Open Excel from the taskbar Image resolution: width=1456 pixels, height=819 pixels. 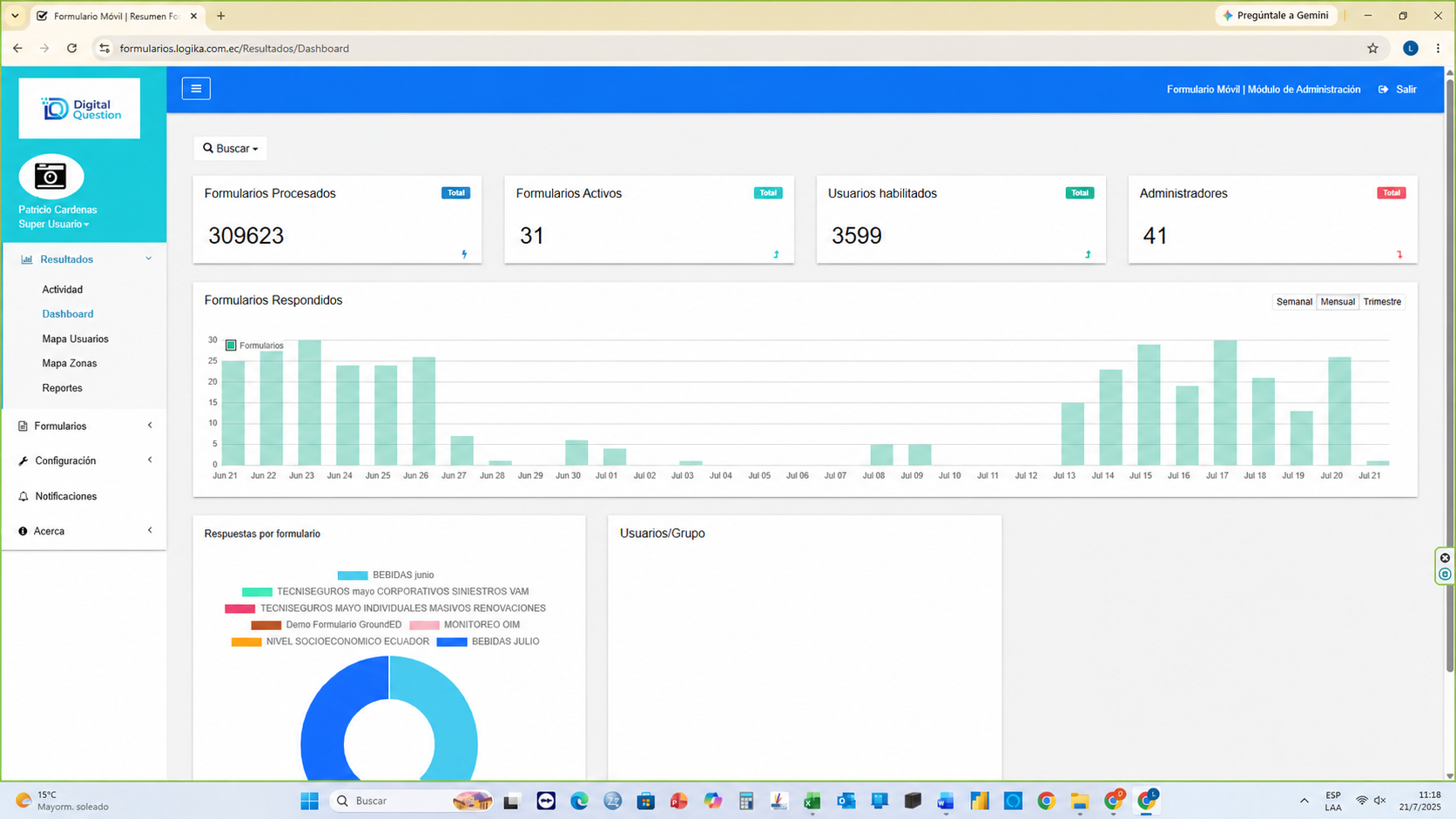pyautogui.click(x=812, y=801)
